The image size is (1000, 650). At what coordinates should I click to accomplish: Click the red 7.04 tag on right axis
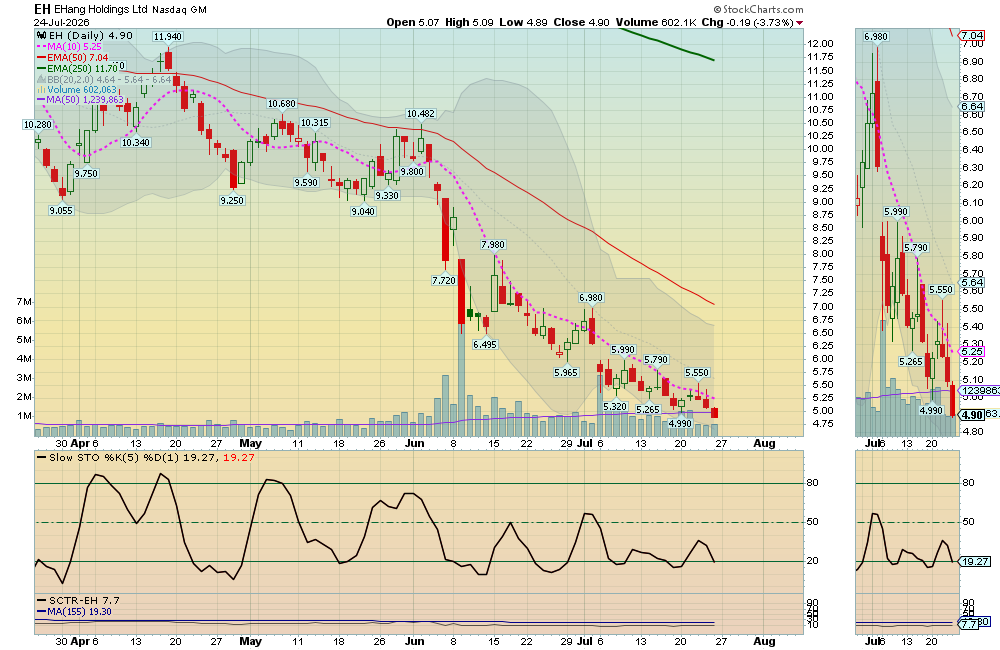click(x=973, y=36)
